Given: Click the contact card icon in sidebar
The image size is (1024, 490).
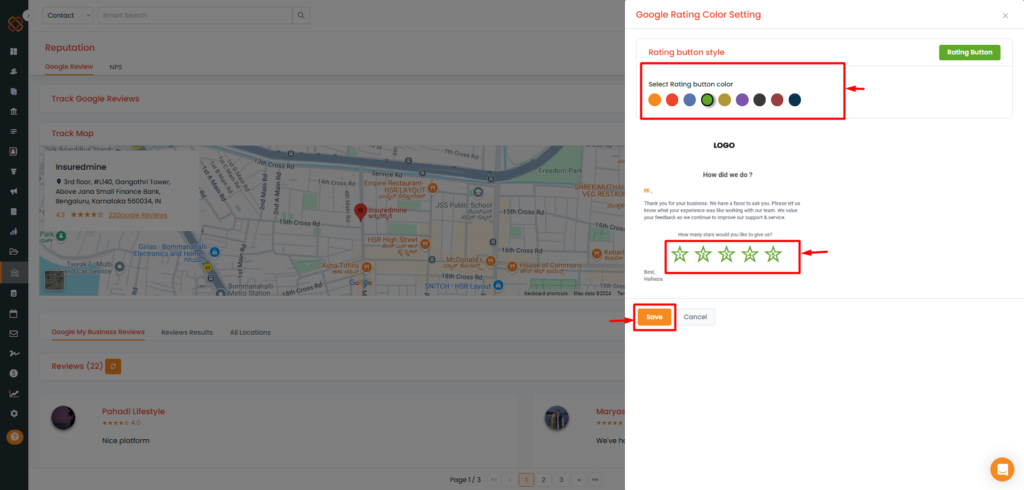Looking at the screenshot, I should [14, 152].
